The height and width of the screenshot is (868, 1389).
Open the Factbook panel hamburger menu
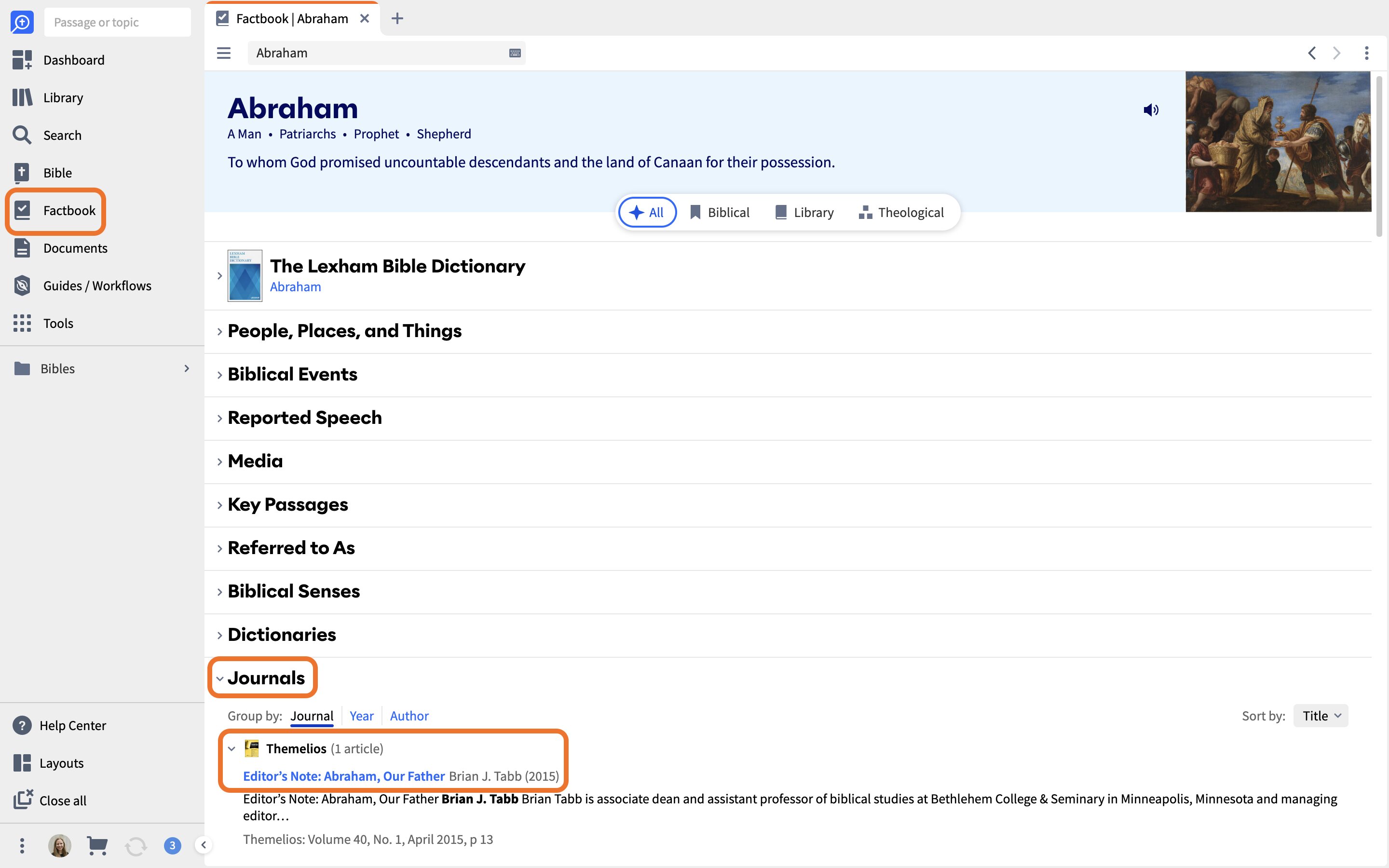(224, 54)
